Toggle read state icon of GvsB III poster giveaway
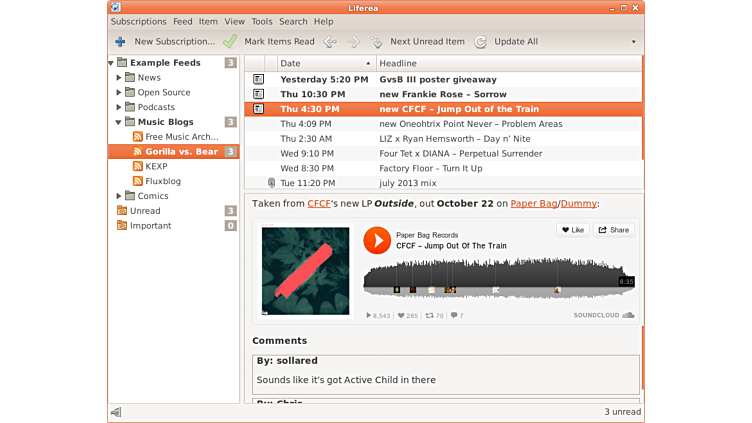 (x=258, y=79)
